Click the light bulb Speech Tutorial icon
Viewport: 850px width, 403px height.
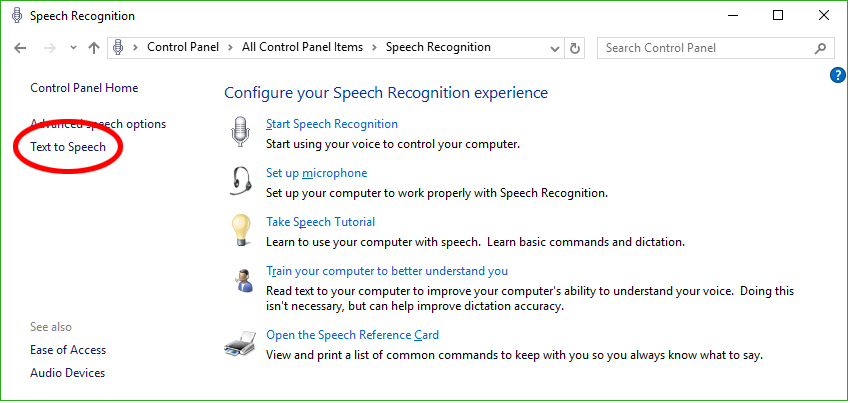click(x=241, y=231)
